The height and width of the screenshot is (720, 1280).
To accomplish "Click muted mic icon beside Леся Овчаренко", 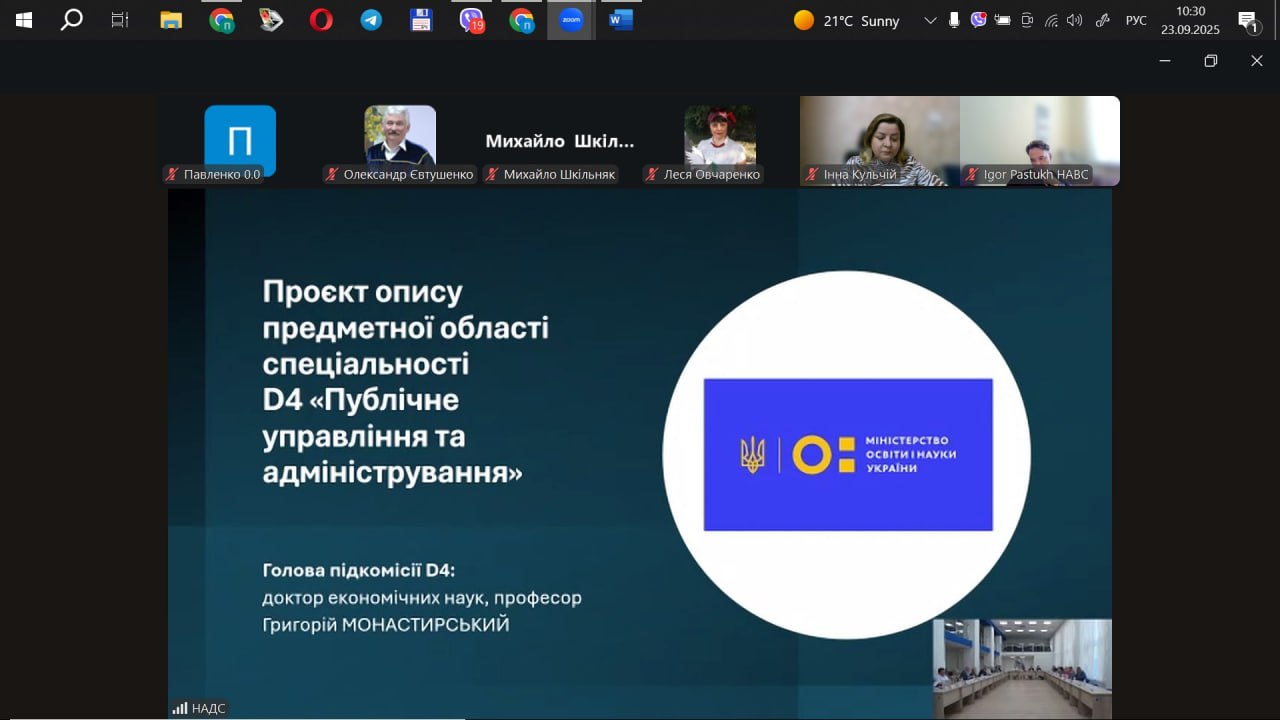I will tap(653, 174).
